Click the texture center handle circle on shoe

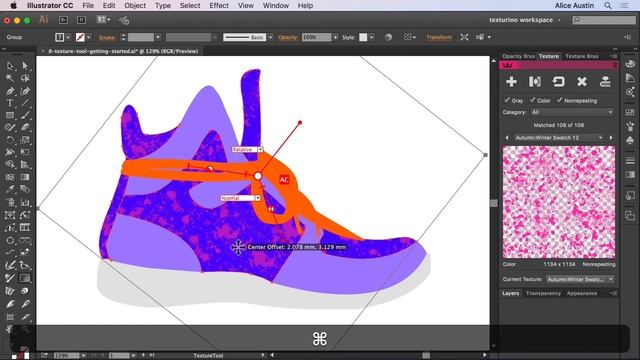(x=258, y=176)
